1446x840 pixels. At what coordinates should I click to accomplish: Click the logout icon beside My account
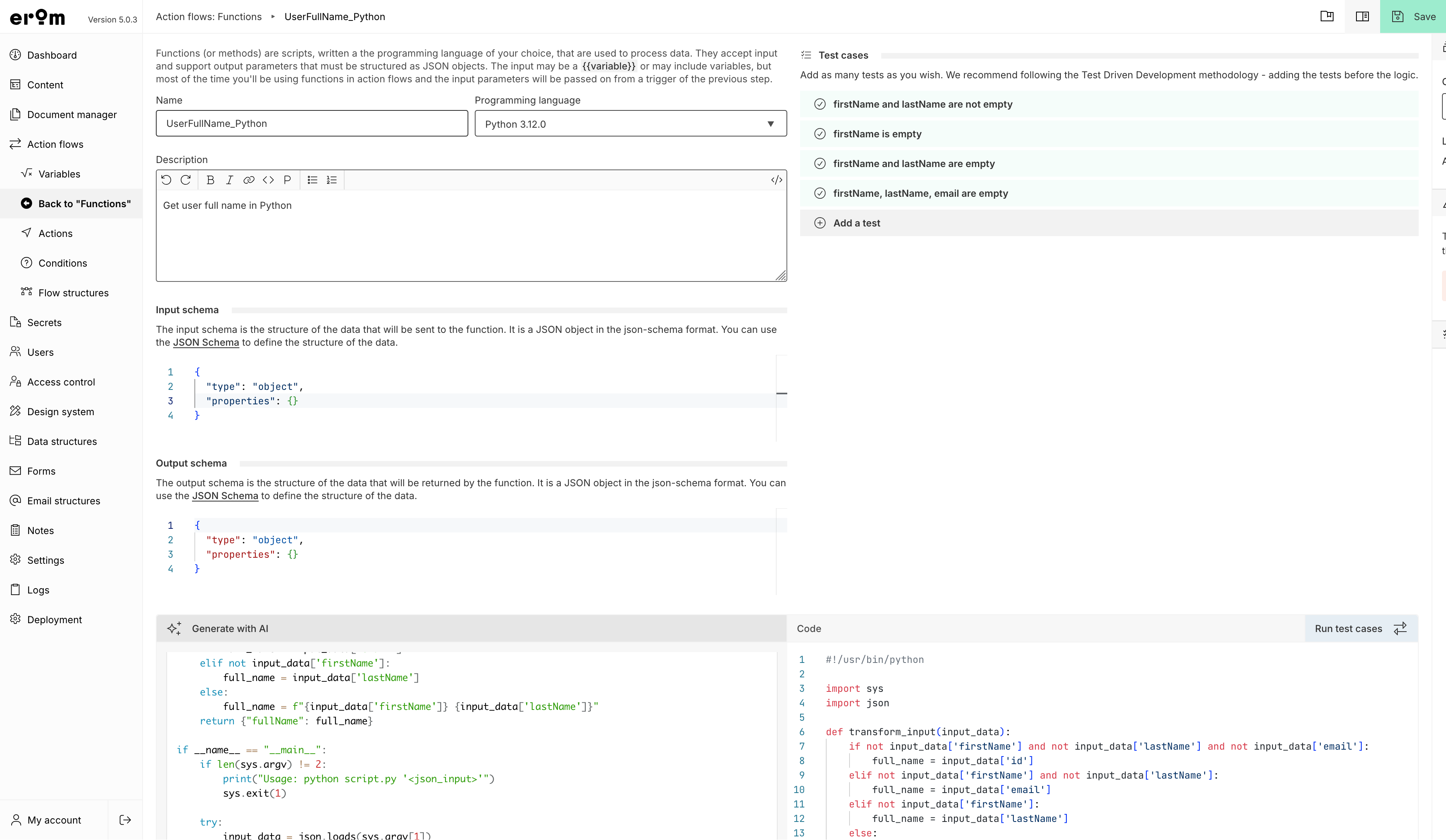[x=125, y=820]
